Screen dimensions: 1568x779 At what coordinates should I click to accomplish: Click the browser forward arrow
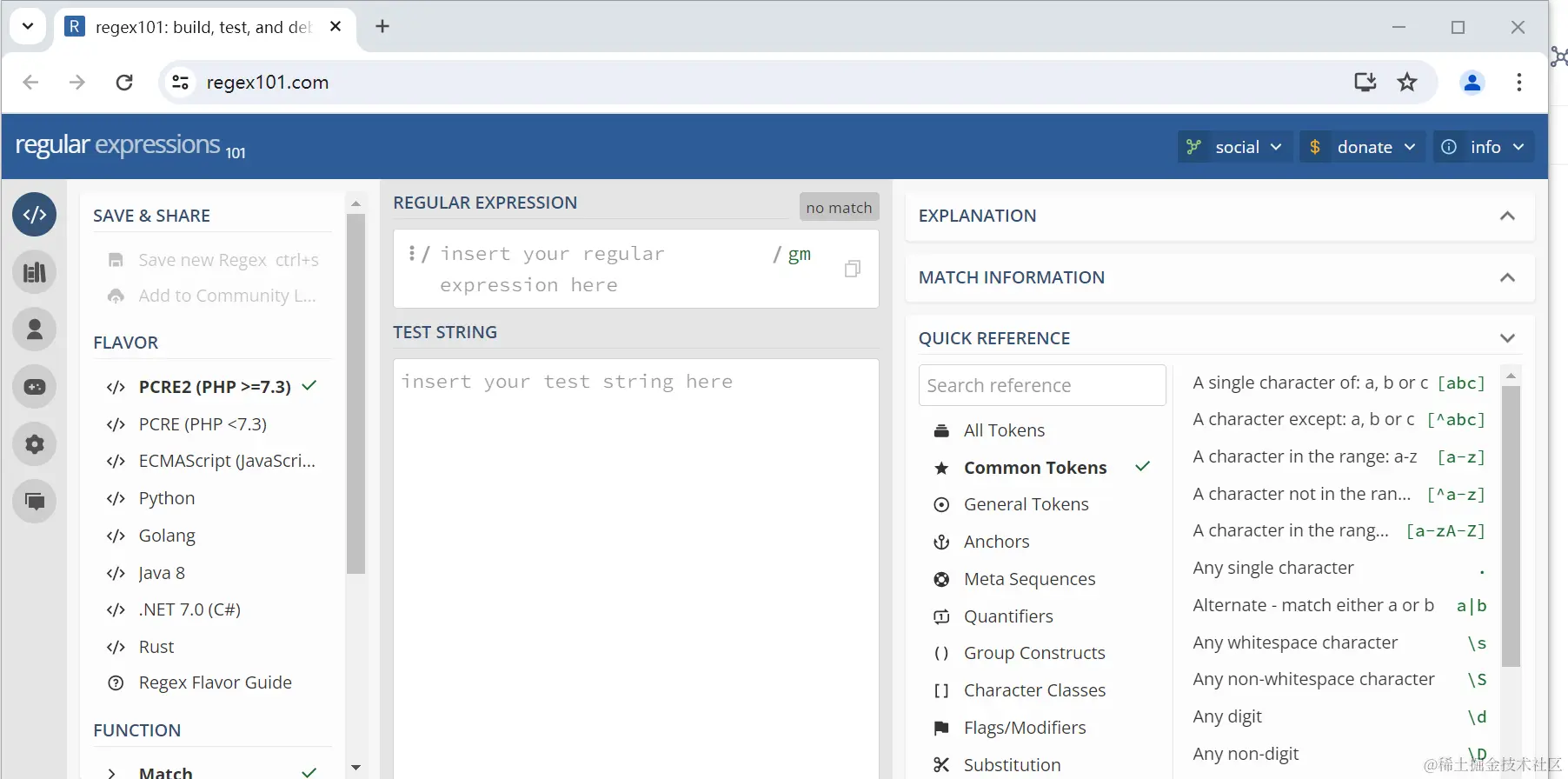click(77, 82)
